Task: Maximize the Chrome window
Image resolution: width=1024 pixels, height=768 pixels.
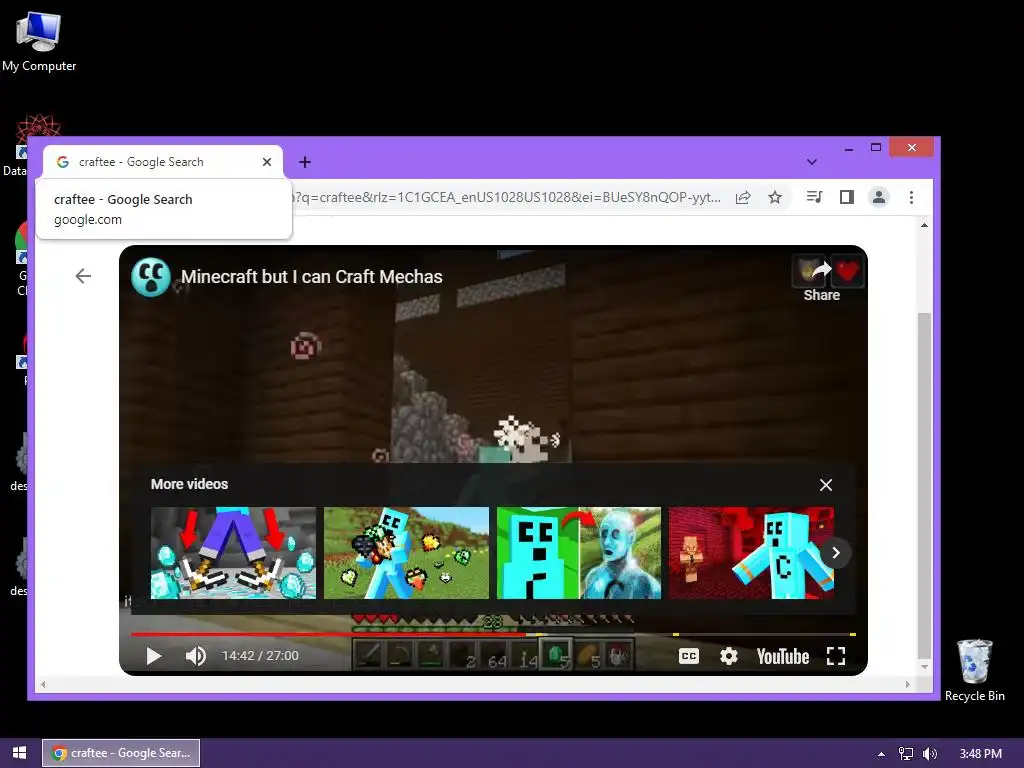Action: point(876,148)
